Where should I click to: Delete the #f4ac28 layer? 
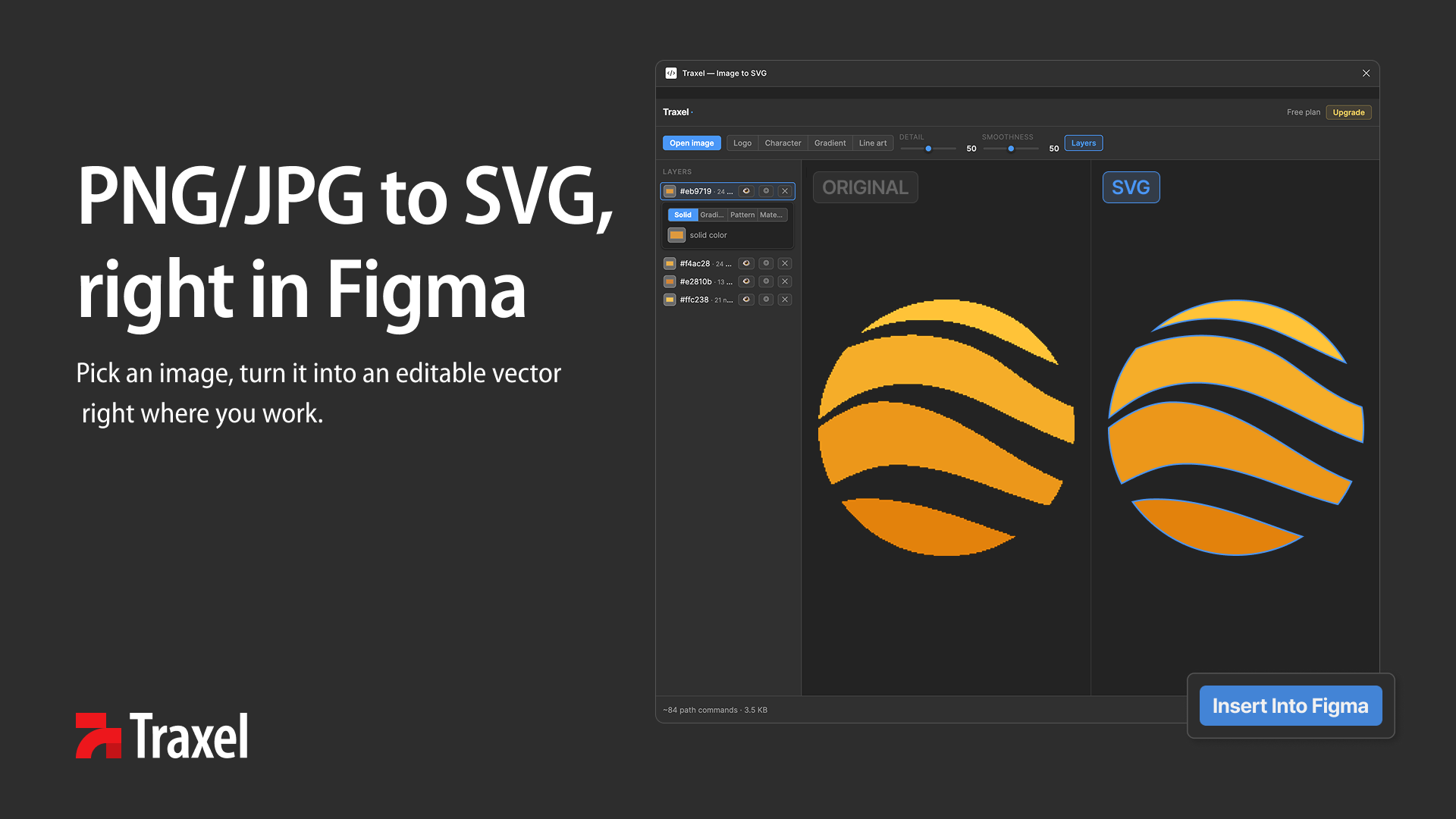click(785, 263)
